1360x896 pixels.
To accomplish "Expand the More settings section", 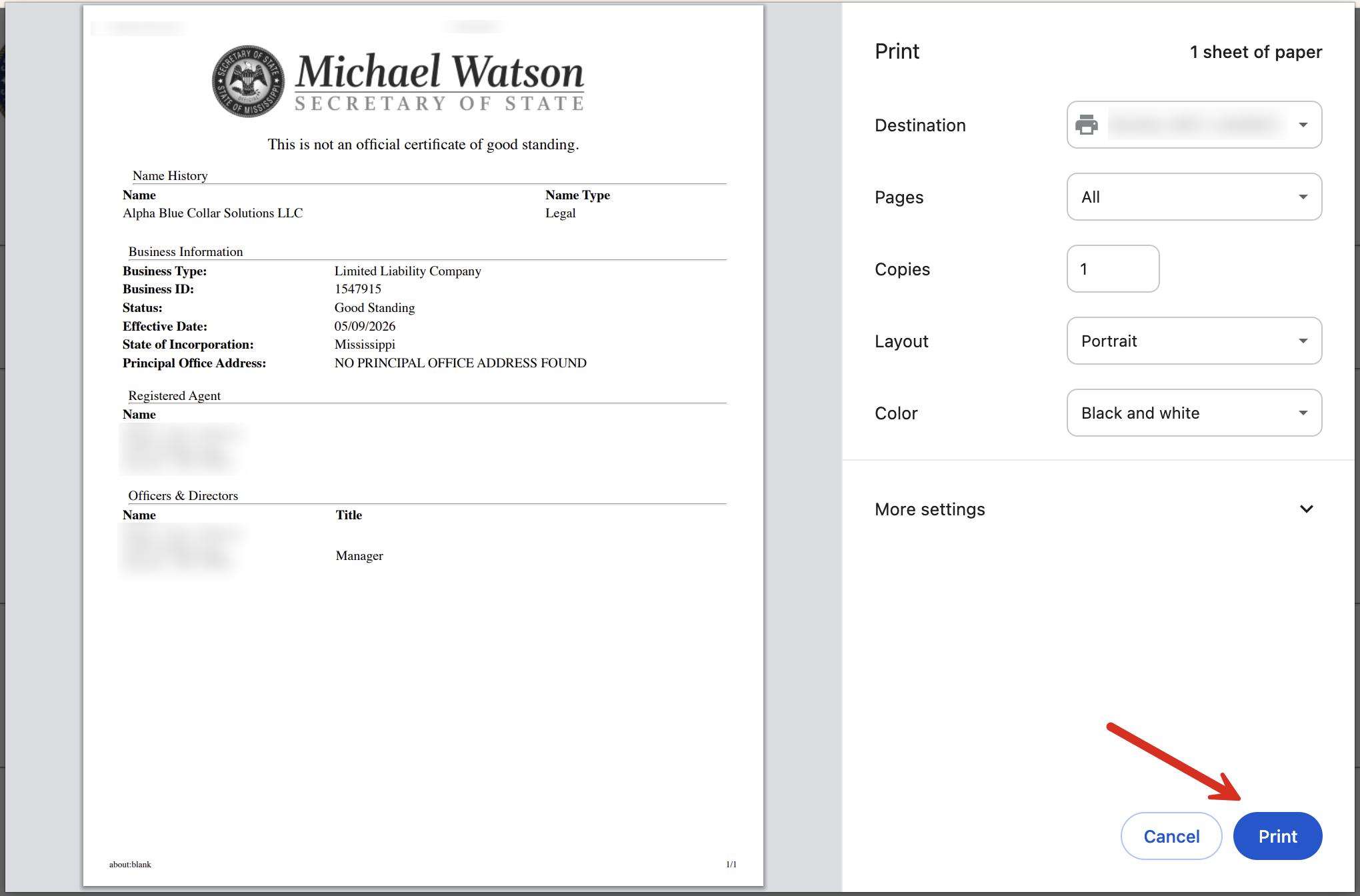I will pyautogui.click(x=1094, y=509).
